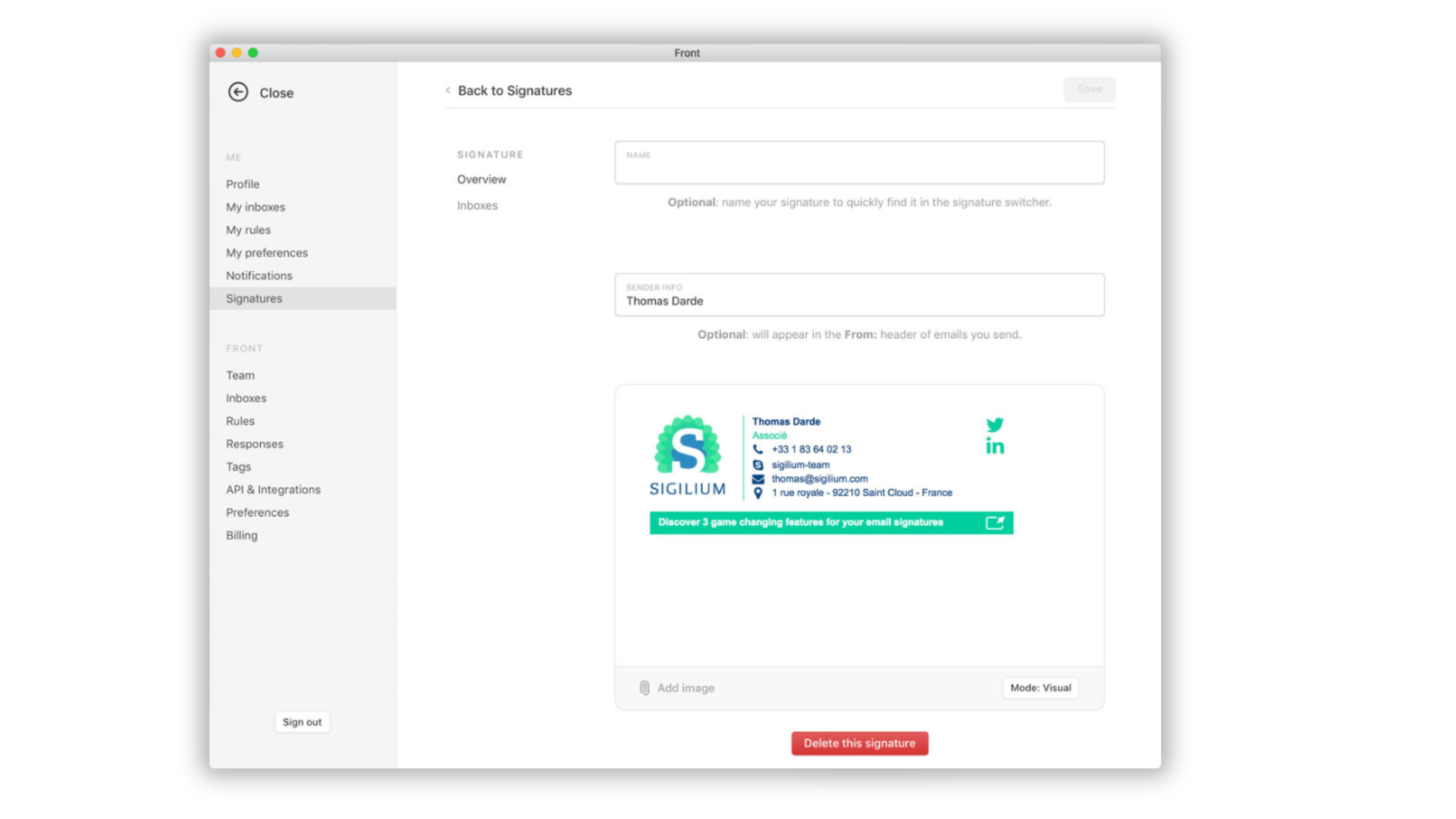Click the Sign out button
Image resolution: width=1456 pixels, height=819 pixels.
(302, 722)
